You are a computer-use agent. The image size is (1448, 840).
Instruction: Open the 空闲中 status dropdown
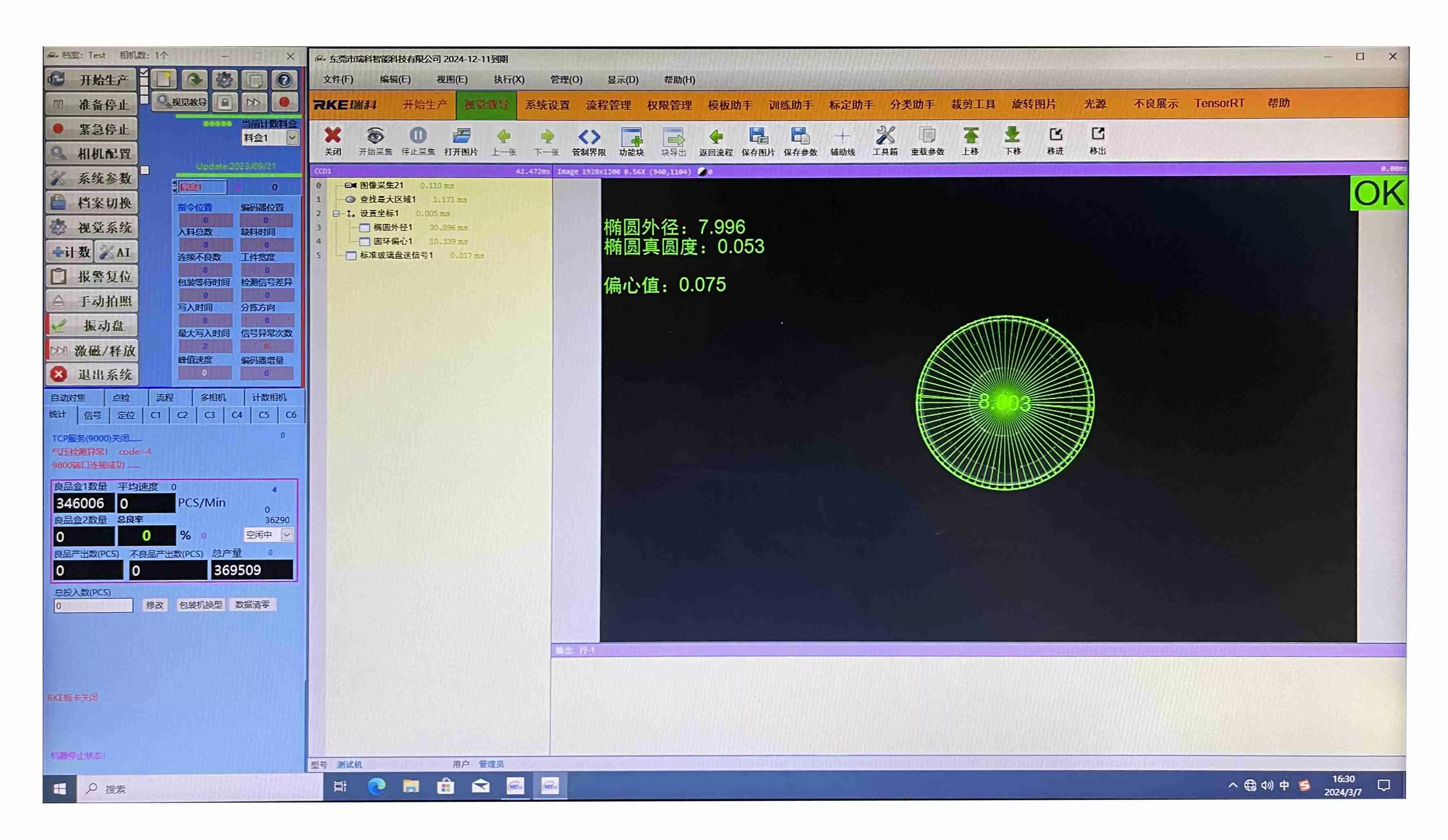pos(287,535)
